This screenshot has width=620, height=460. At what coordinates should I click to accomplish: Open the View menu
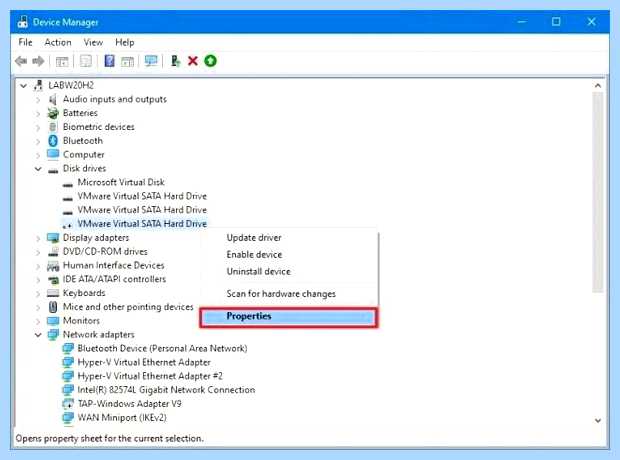click(x=93, y=42)
